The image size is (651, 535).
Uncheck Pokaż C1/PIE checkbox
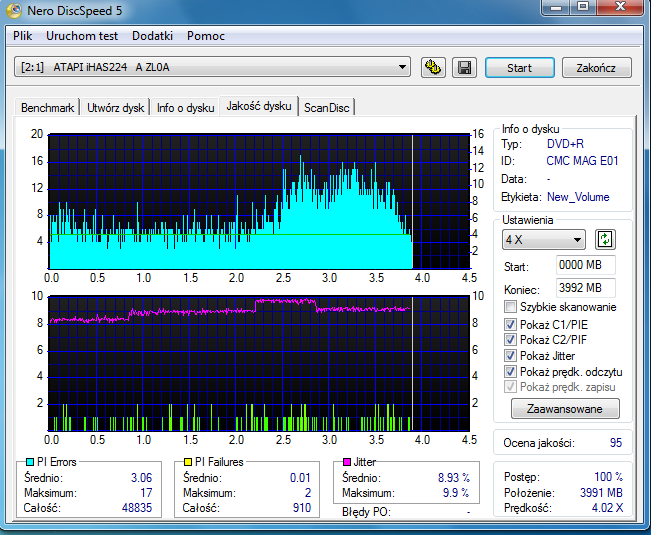[510, 324]
